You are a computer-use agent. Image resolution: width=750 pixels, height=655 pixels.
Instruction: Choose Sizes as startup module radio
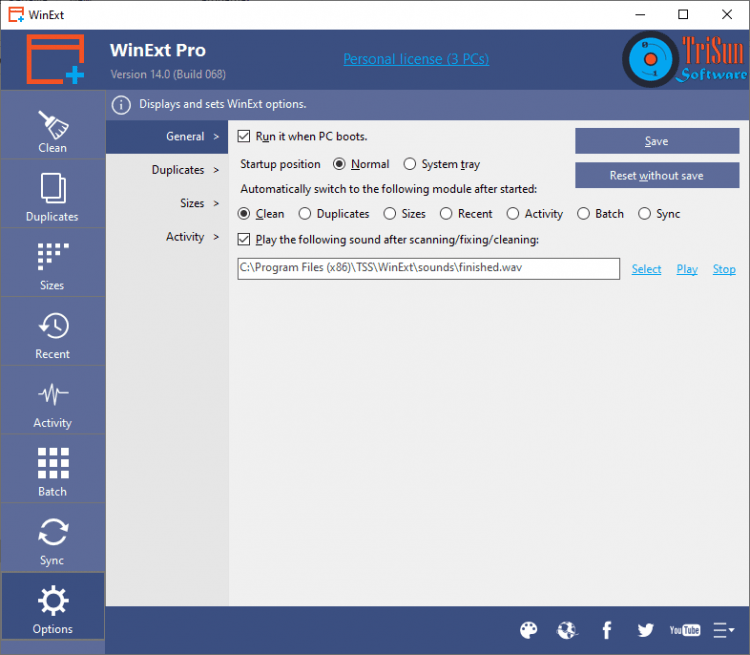[390, 213]
